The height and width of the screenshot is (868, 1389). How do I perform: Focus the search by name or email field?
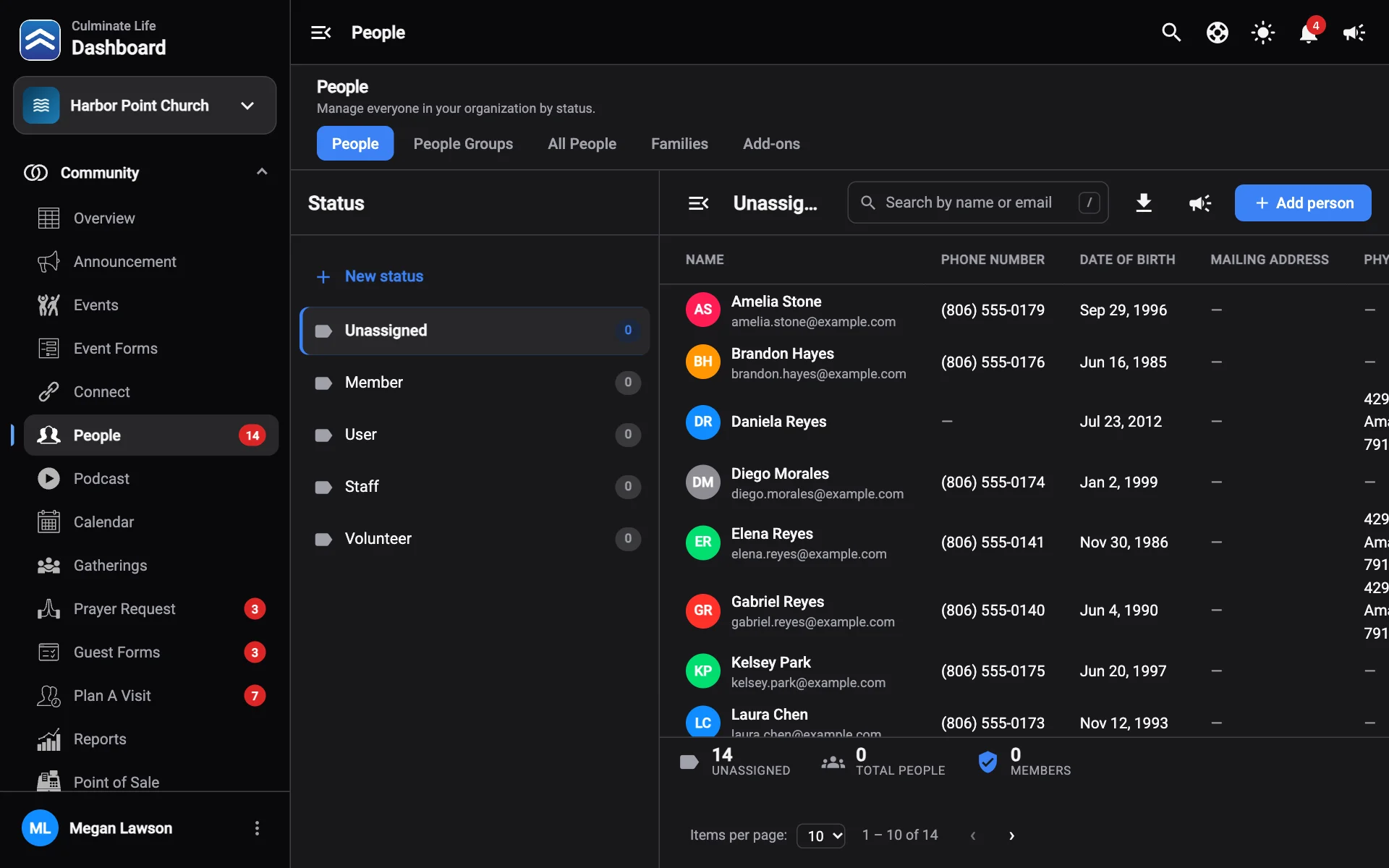[x=977, y=203]
